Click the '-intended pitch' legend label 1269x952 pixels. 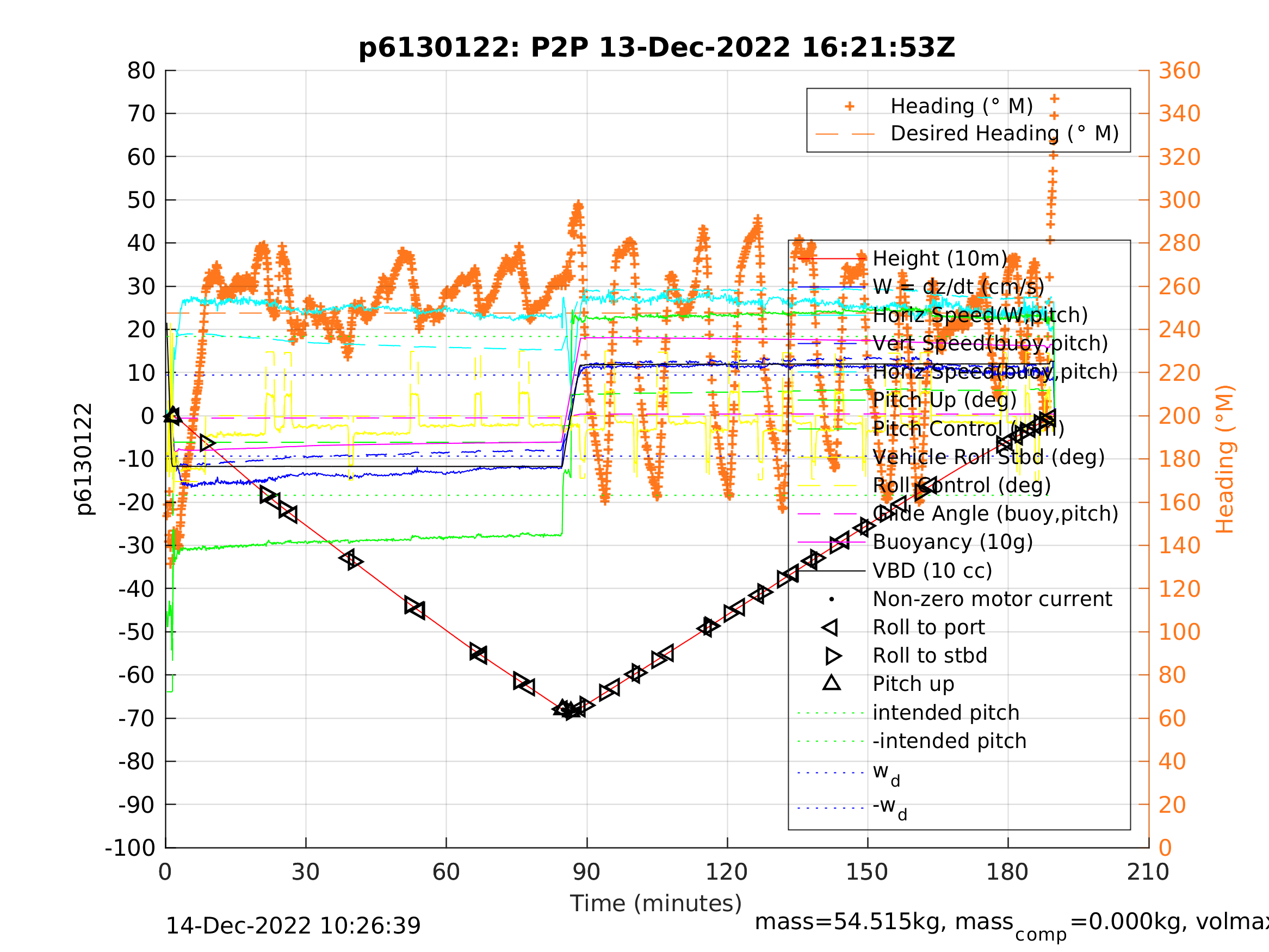[x=950, y=740]
